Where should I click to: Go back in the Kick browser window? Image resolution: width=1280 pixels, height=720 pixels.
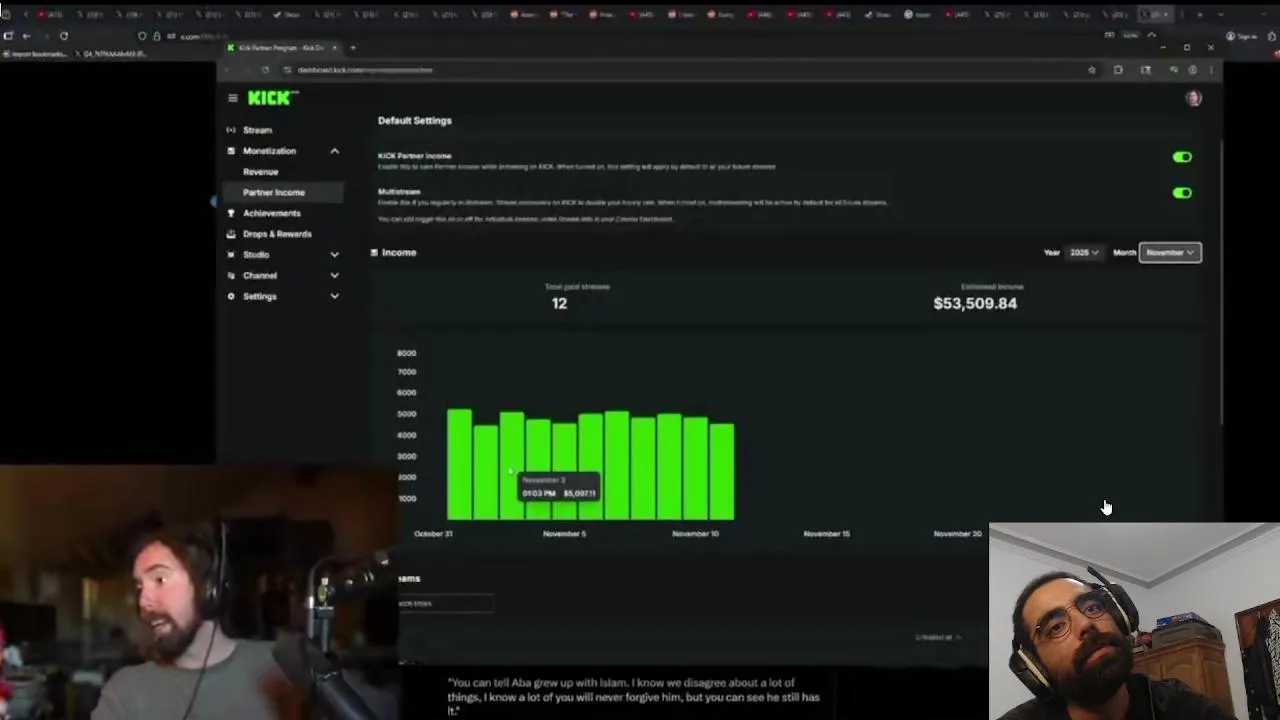(x=227, y=70)
